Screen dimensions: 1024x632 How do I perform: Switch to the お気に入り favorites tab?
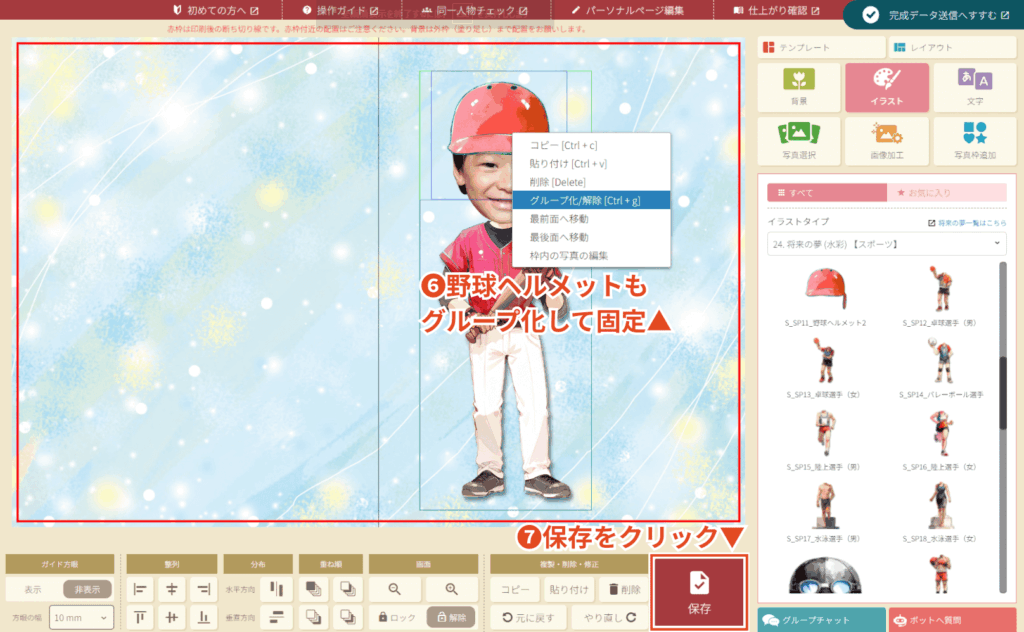point(946,192)
